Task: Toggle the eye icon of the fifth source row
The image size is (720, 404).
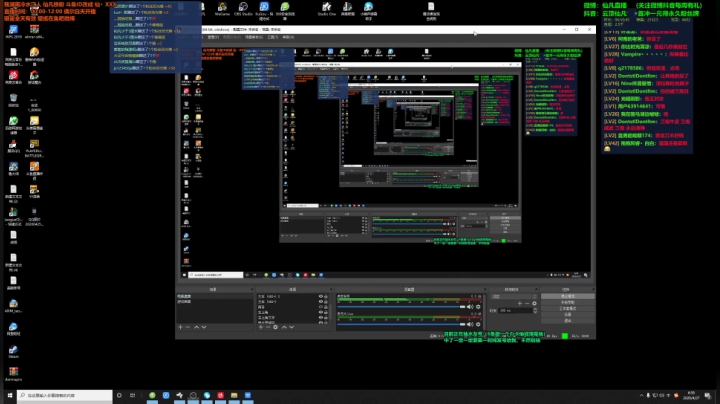Action: coord(321,317)
